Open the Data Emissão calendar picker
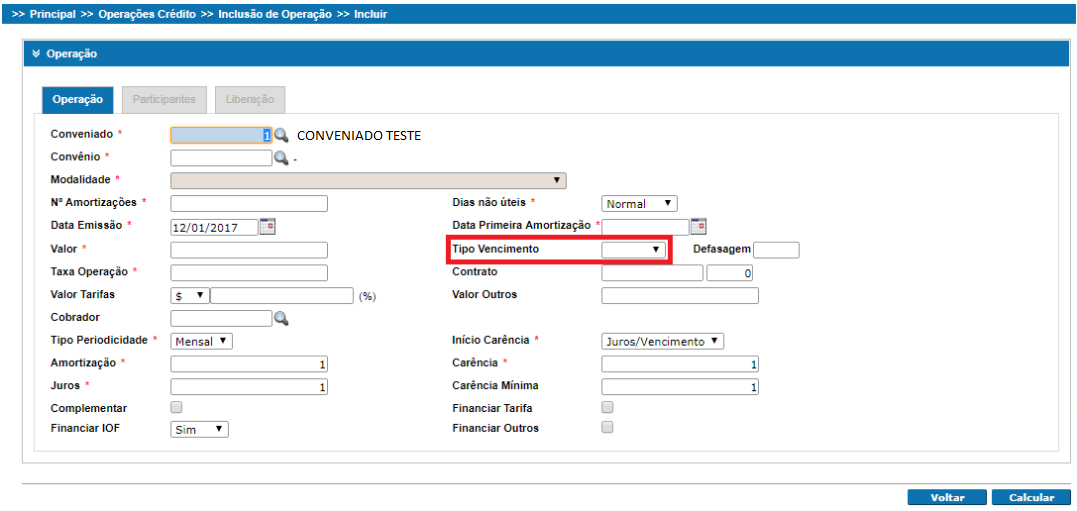Viewport: 1077px width, 511px height. click(x=267, y=226)
